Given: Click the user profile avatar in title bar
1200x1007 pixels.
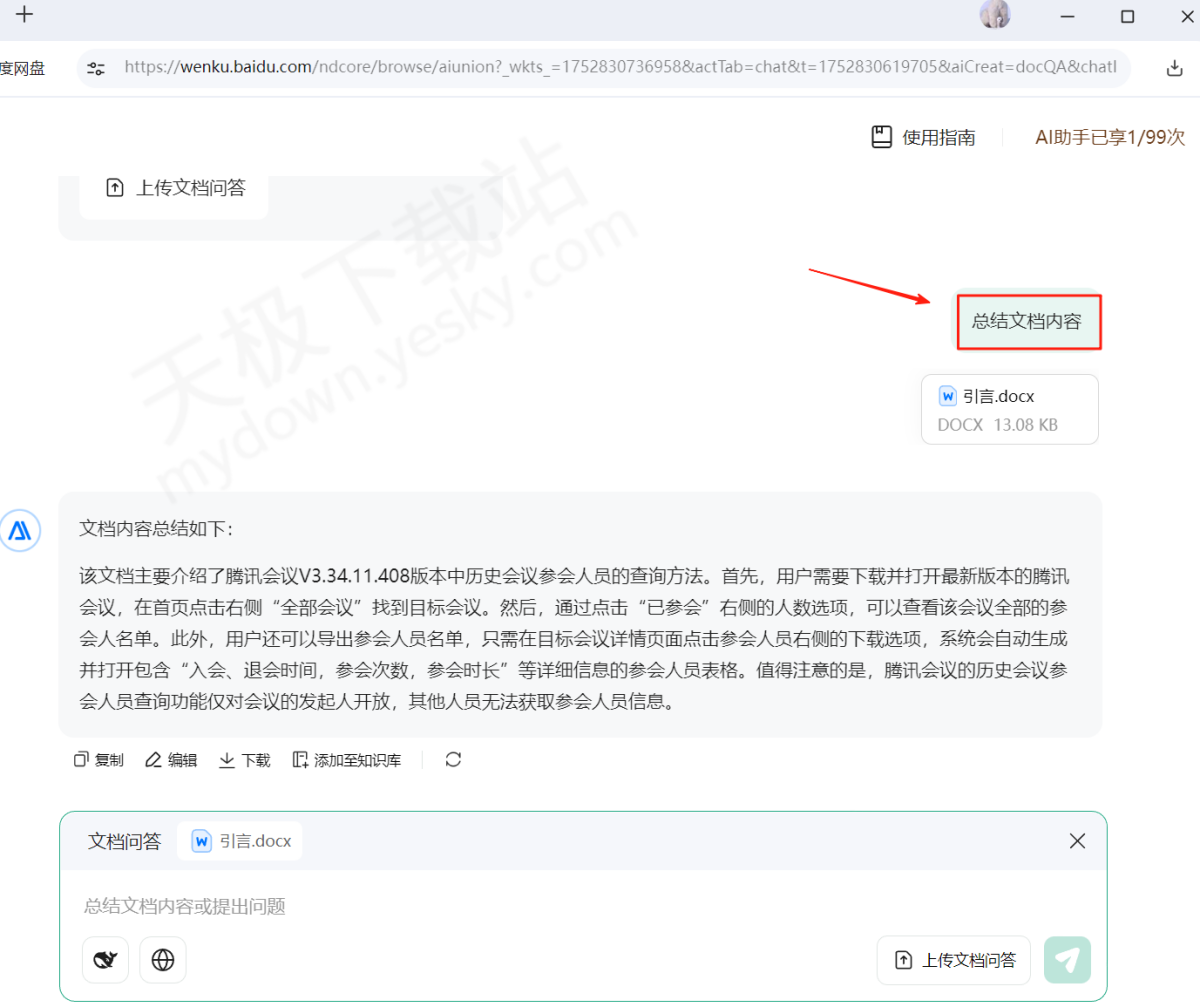Looking at the screenshot, I should (x=995, y=15).
